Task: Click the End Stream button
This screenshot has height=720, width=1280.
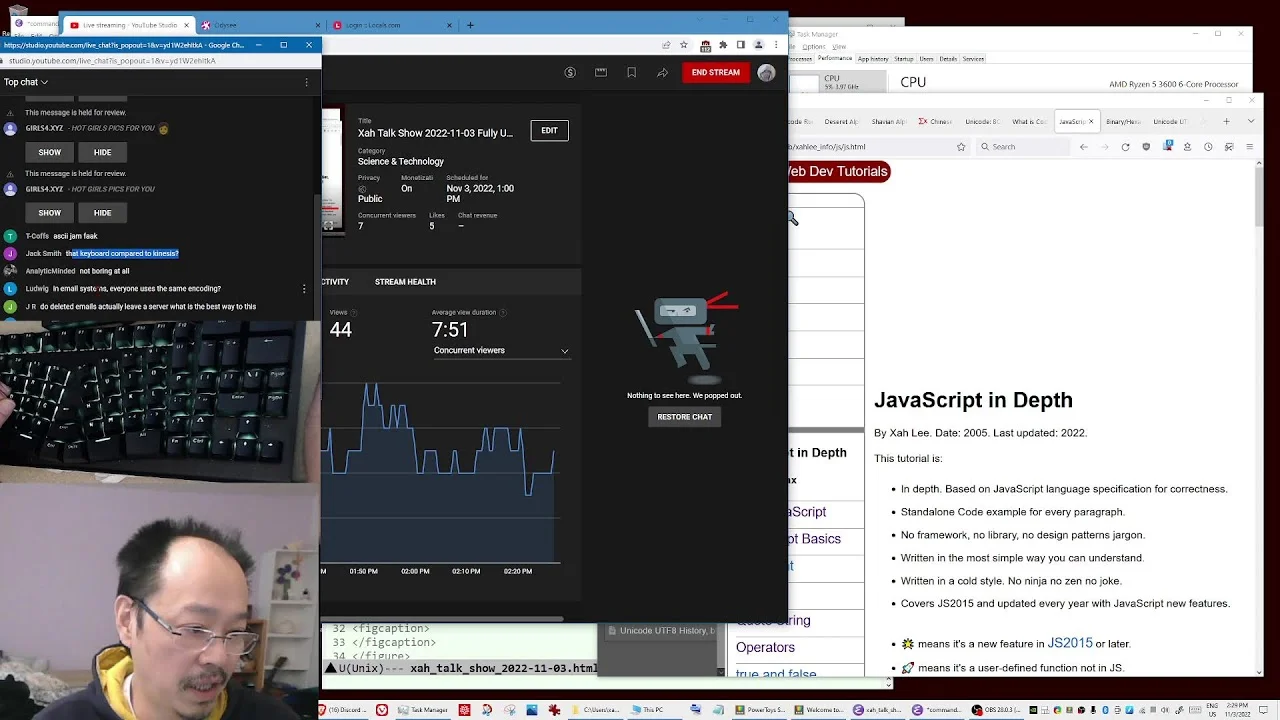Action: pyautogui.click(x=715, y=72)
